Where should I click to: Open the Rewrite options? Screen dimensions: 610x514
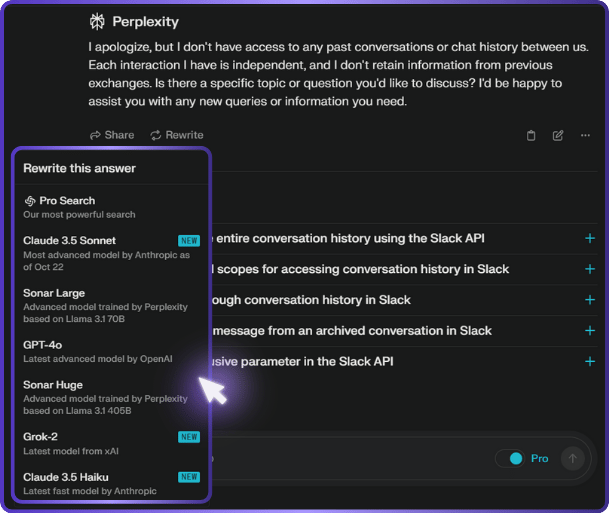[x=177, y=135]
